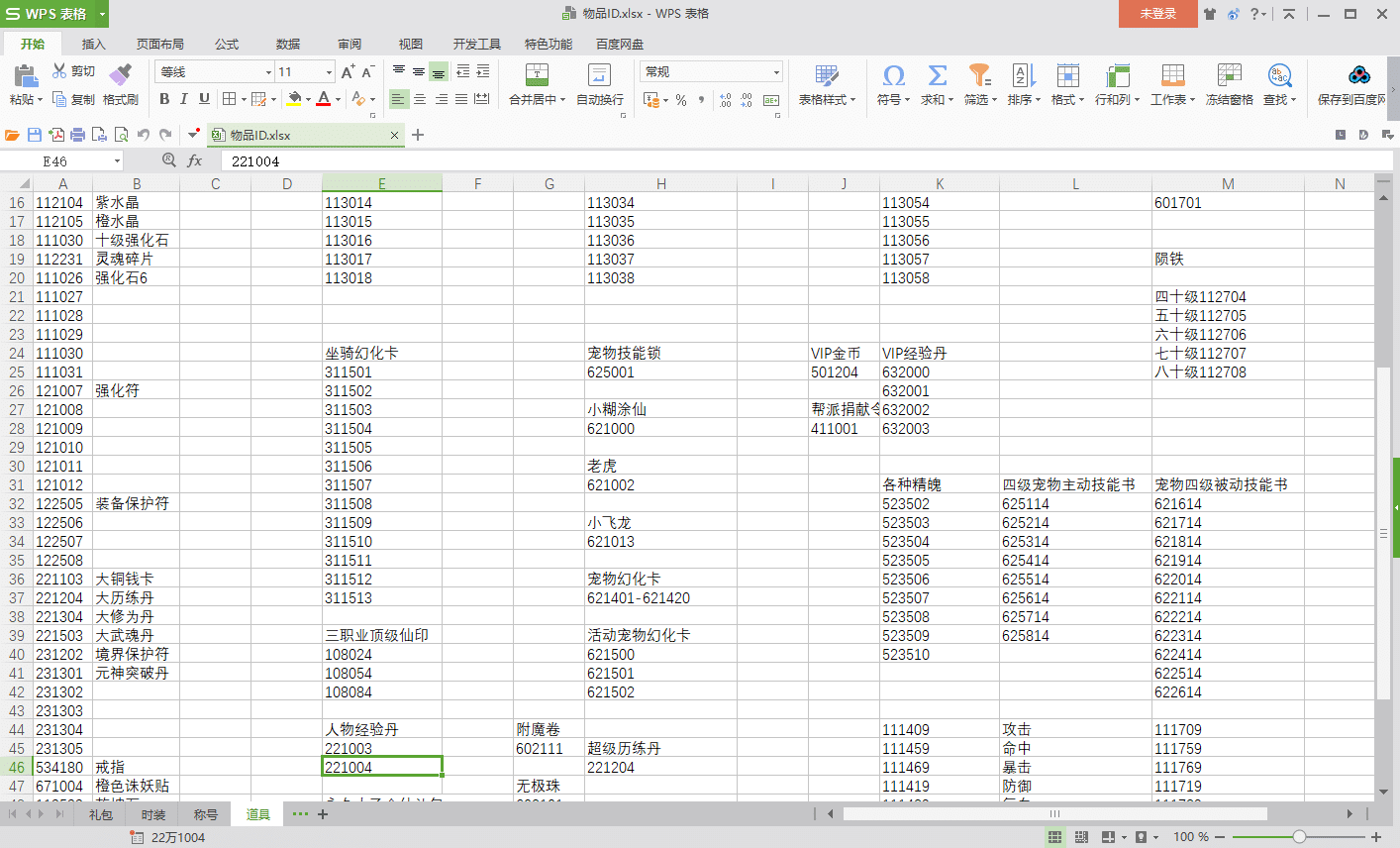Click the Save icon in quick access bar
The height and width of the screenshot is (848, 1400).
[x=35, y=135]
